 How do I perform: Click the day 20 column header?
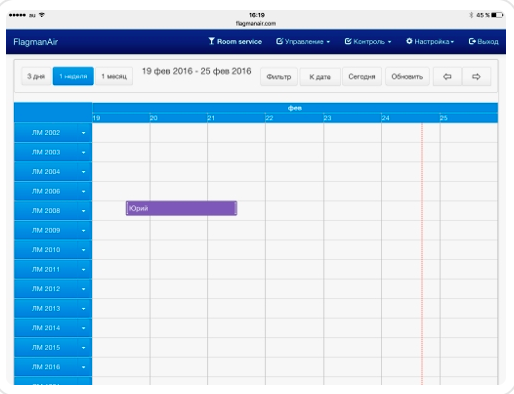point(178,118)
